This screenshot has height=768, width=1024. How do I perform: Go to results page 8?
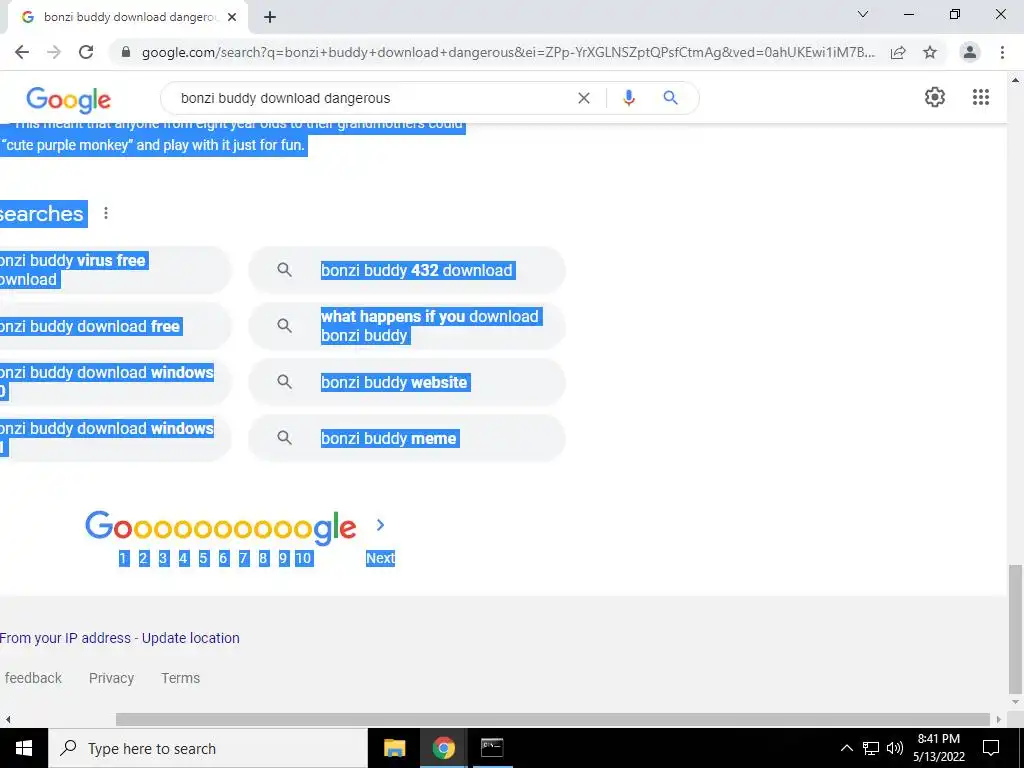click(263, 558)
